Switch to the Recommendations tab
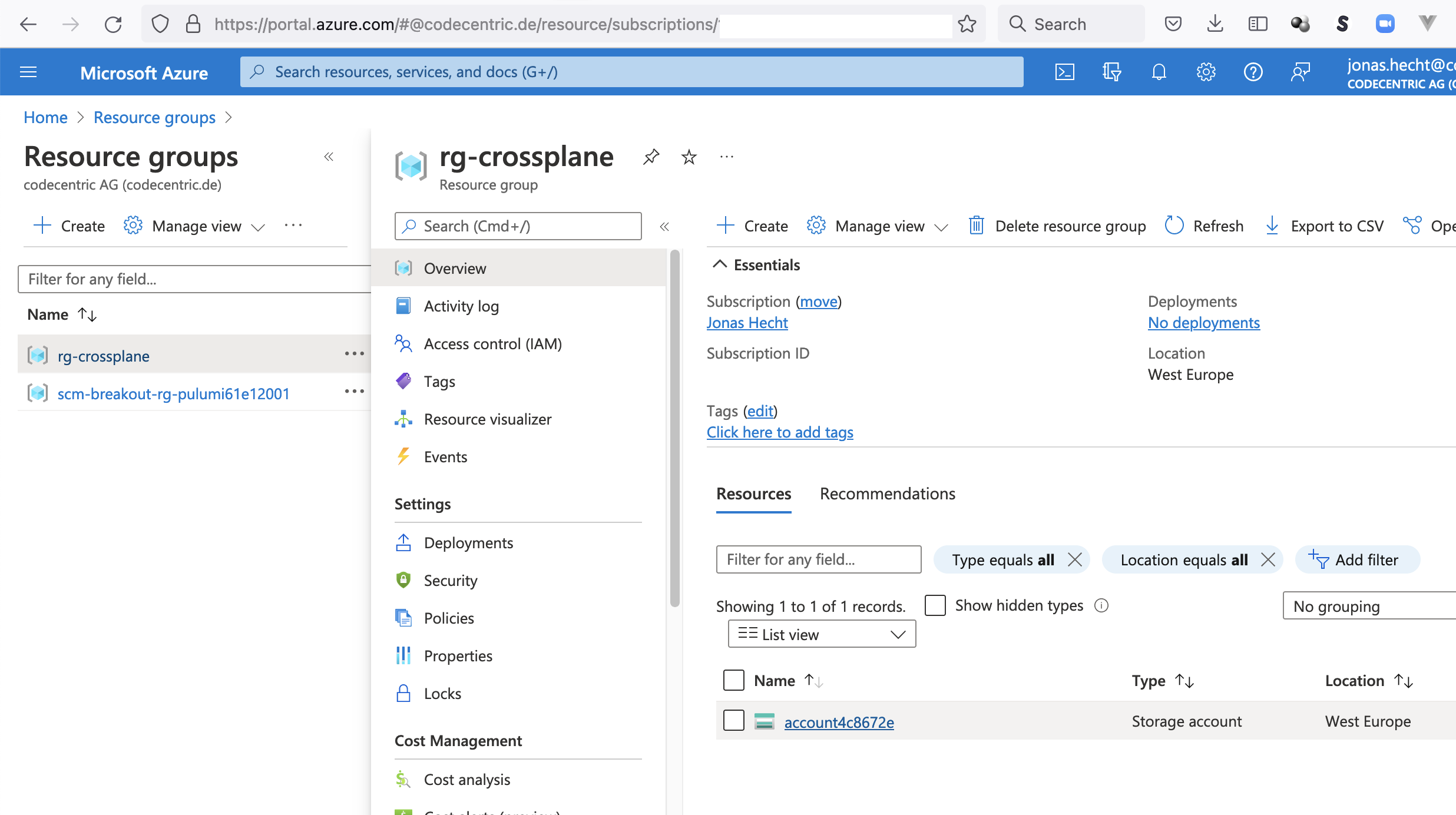The image size is (1456, 815). pyautogui.click(x=887, y=493)
